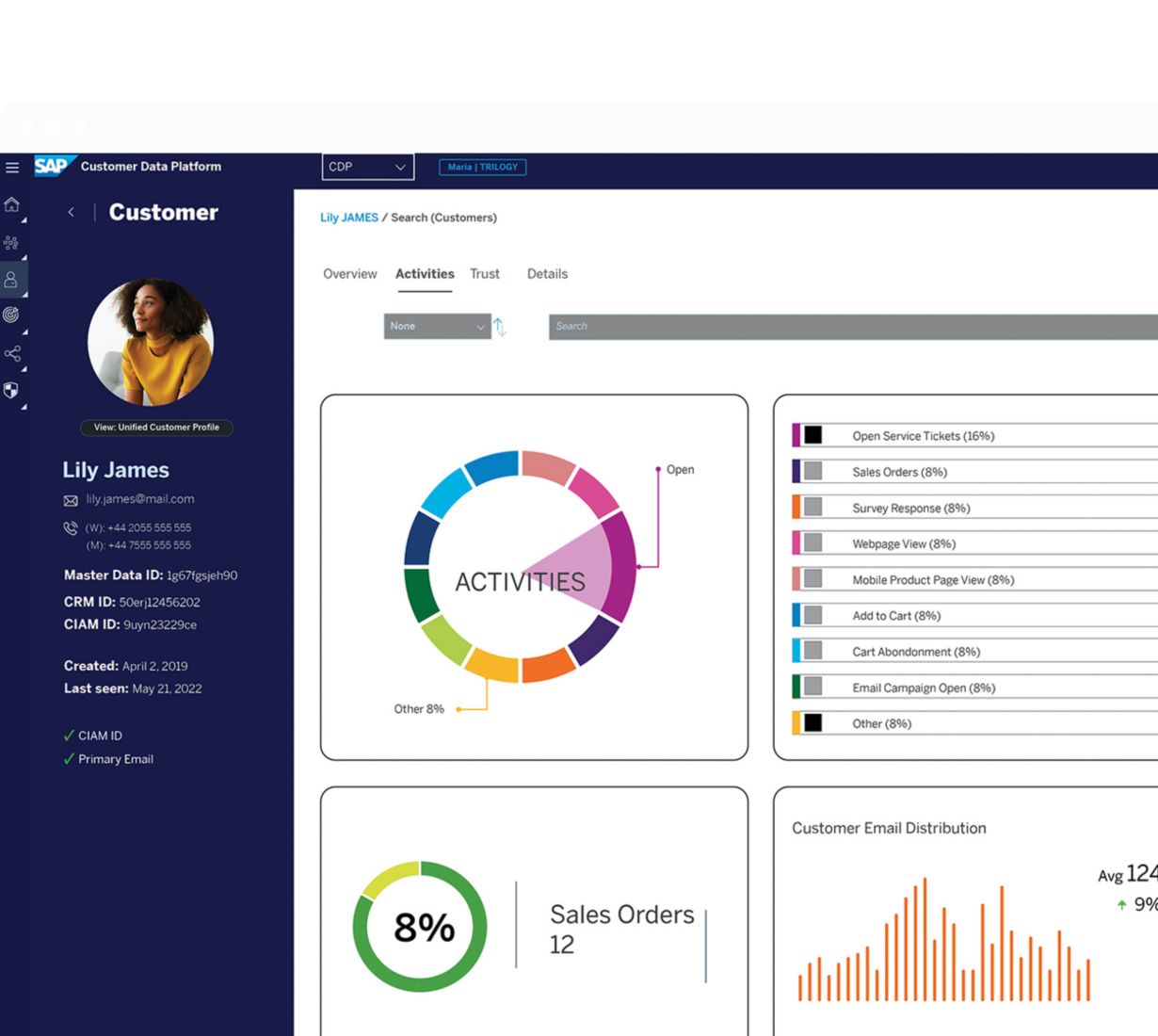This screenshot has width=1158, height=1036.
Task: Expand the None filter dropdown
Action: [437, 326]
